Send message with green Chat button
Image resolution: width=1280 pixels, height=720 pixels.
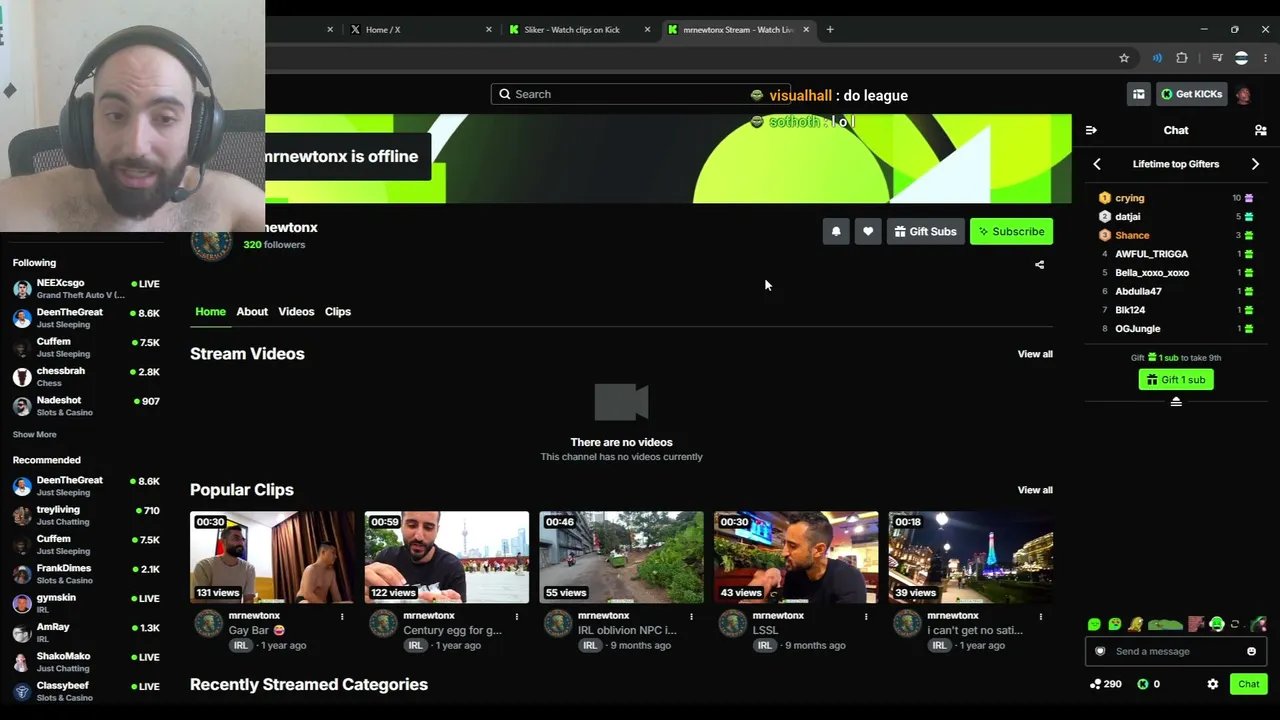[x=1249, y=684]
